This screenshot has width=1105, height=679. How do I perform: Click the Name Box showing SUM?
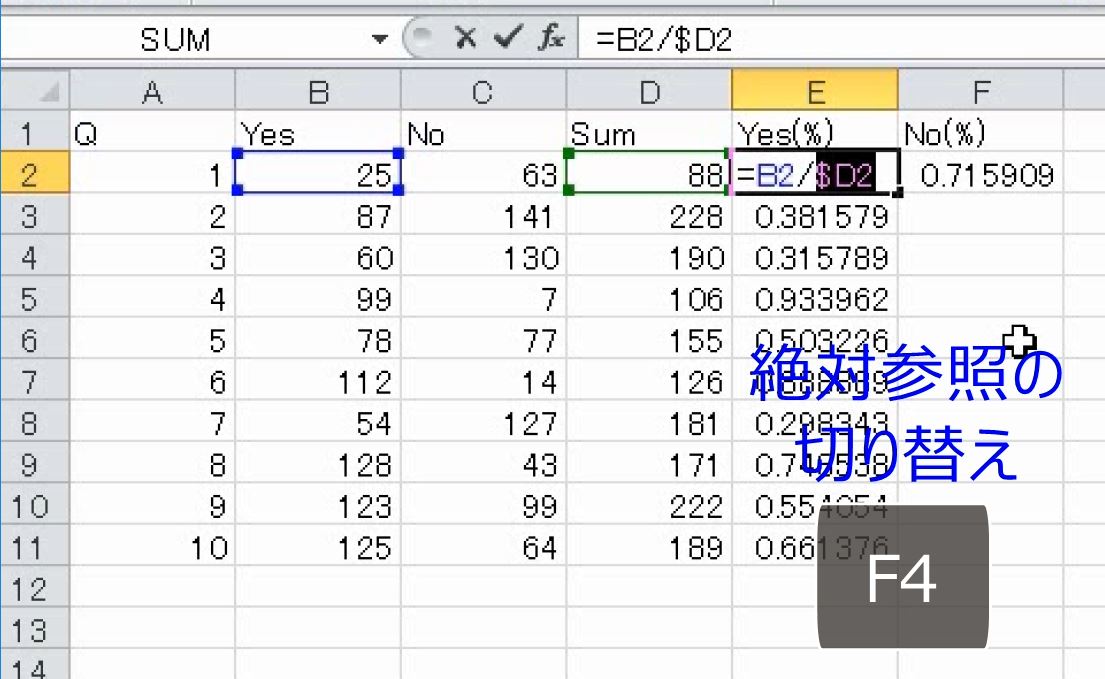tap(185, 39)
